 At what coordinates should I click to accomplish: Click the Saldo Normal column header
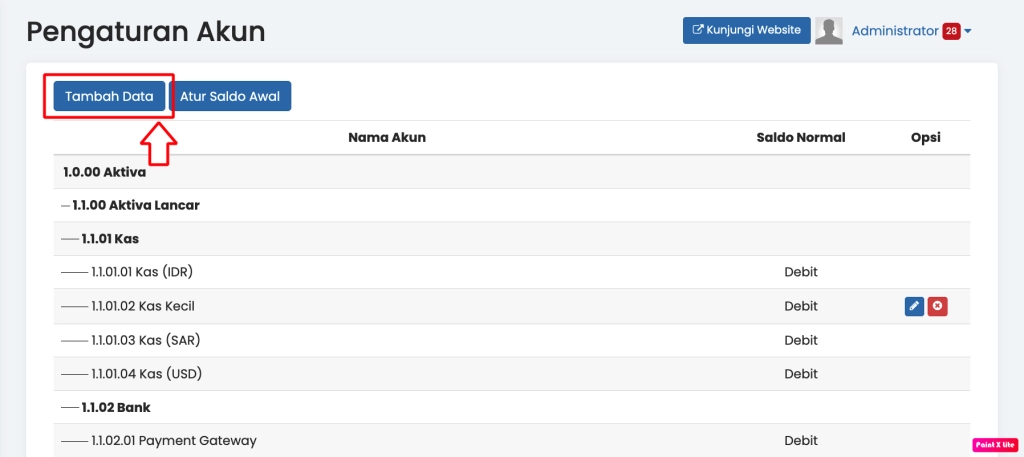tap(801, 138)
